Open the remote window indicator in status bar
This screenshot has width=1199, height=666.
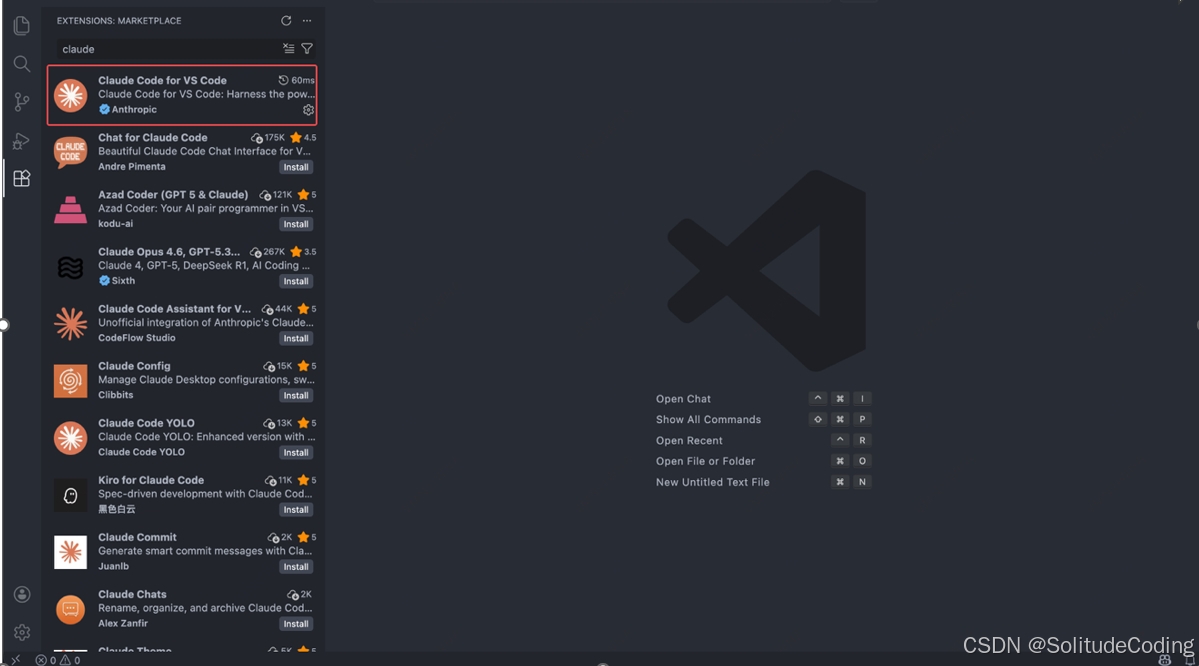click(x=15, y=660)
